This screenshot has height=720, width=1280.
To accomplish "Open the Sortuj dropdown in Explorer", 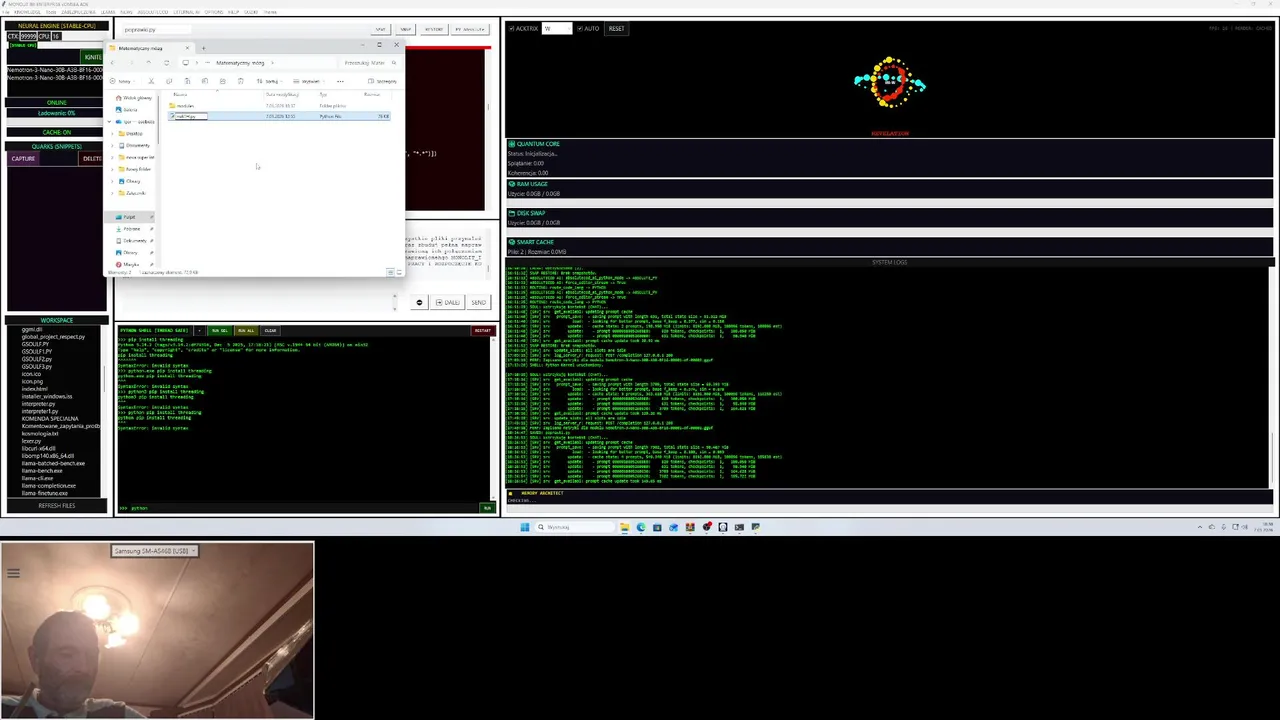I will point(269,81).
